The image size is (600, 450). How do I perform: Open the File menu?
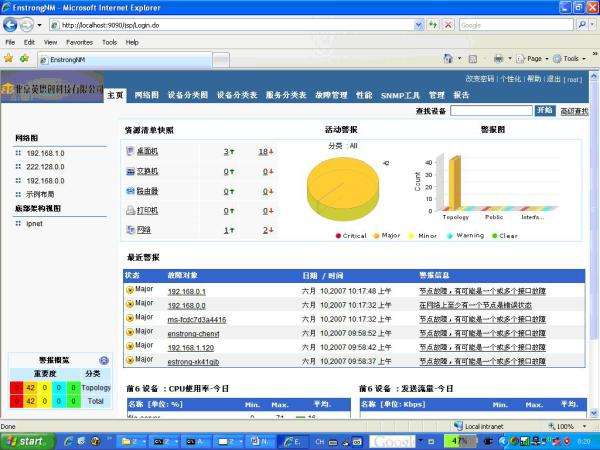(x=10, y=42)
